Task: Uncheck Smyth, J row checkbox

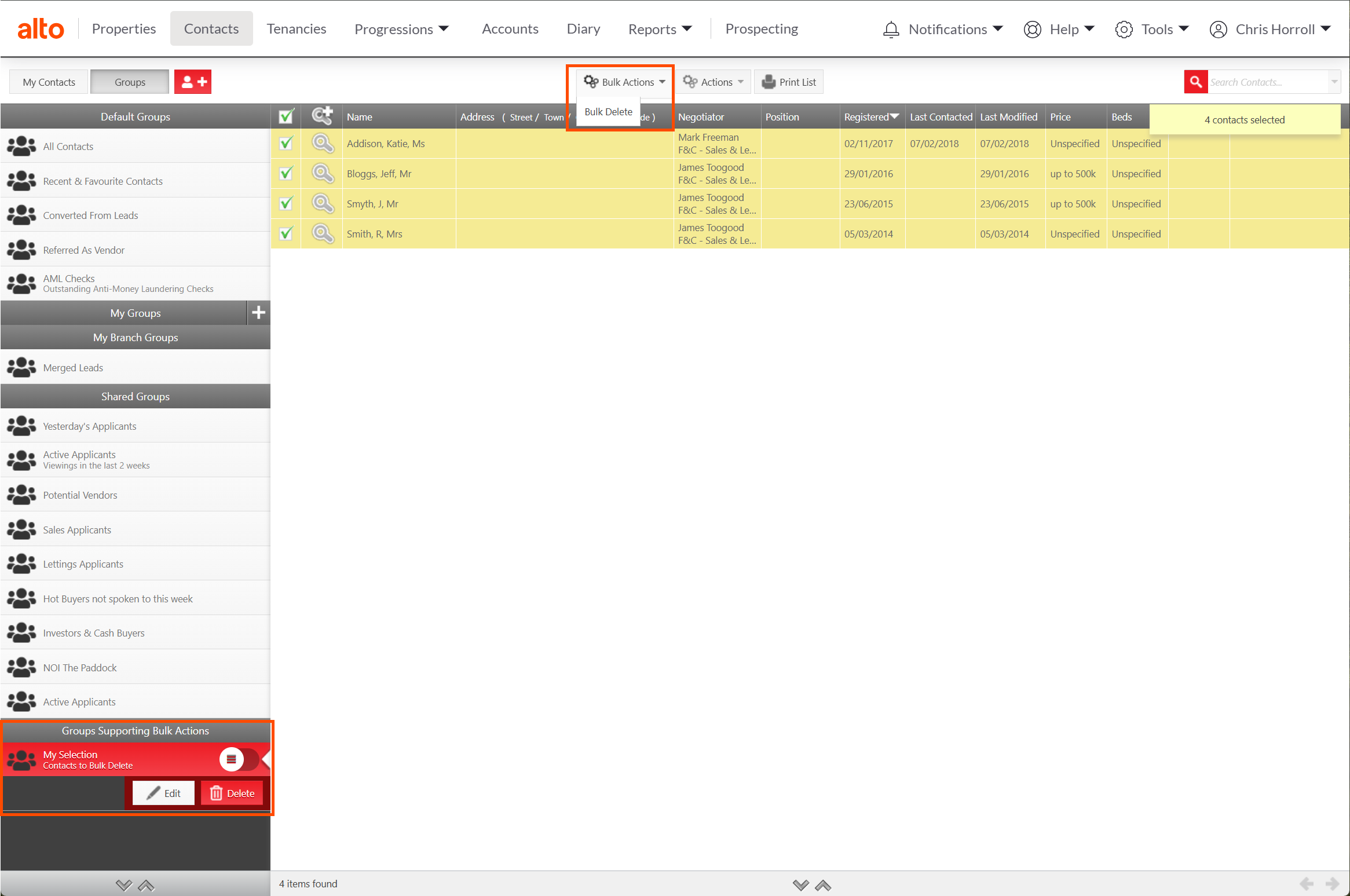Action: tap(286, 203)
